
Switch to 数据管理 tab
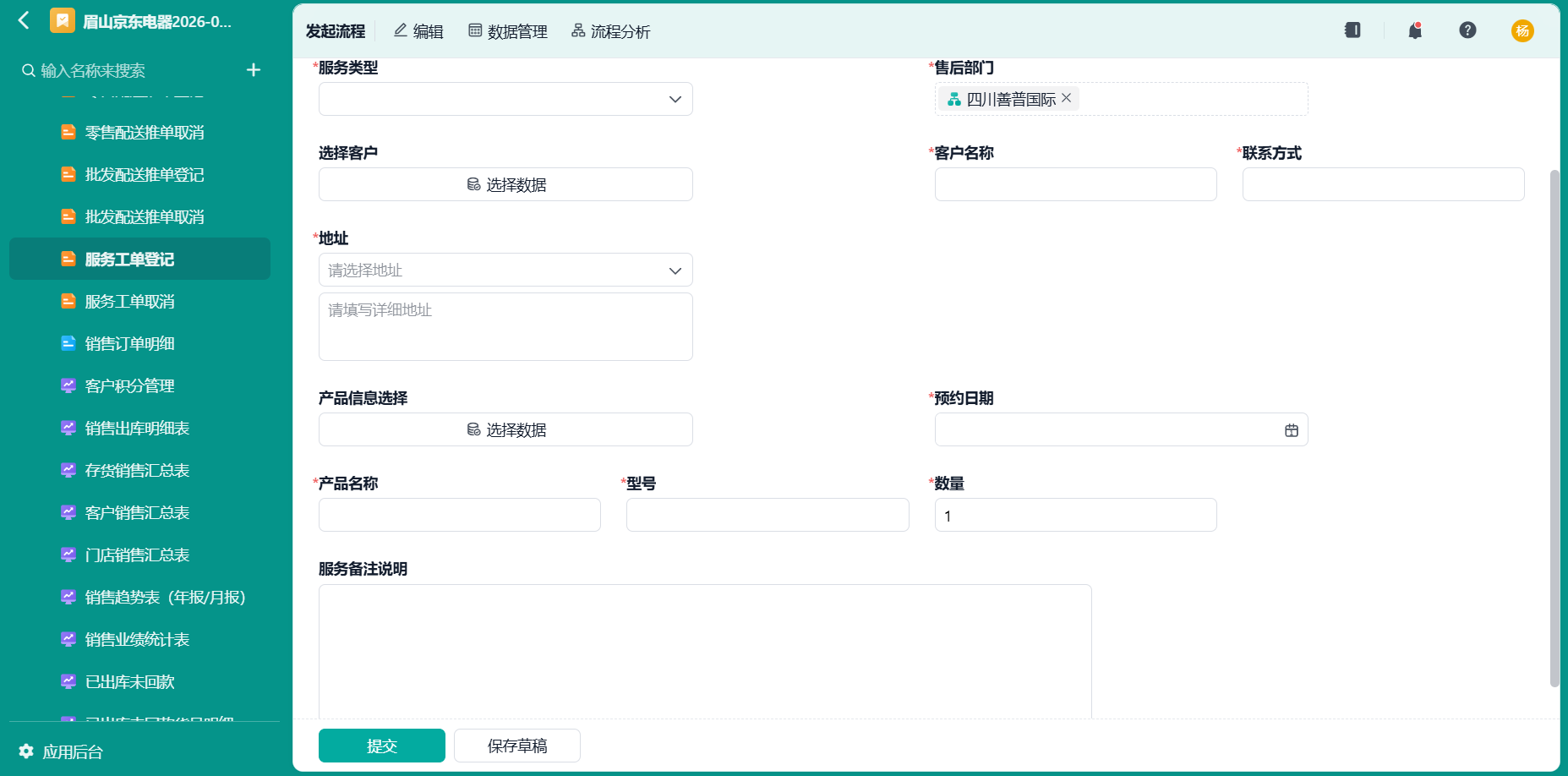[508, 31]
